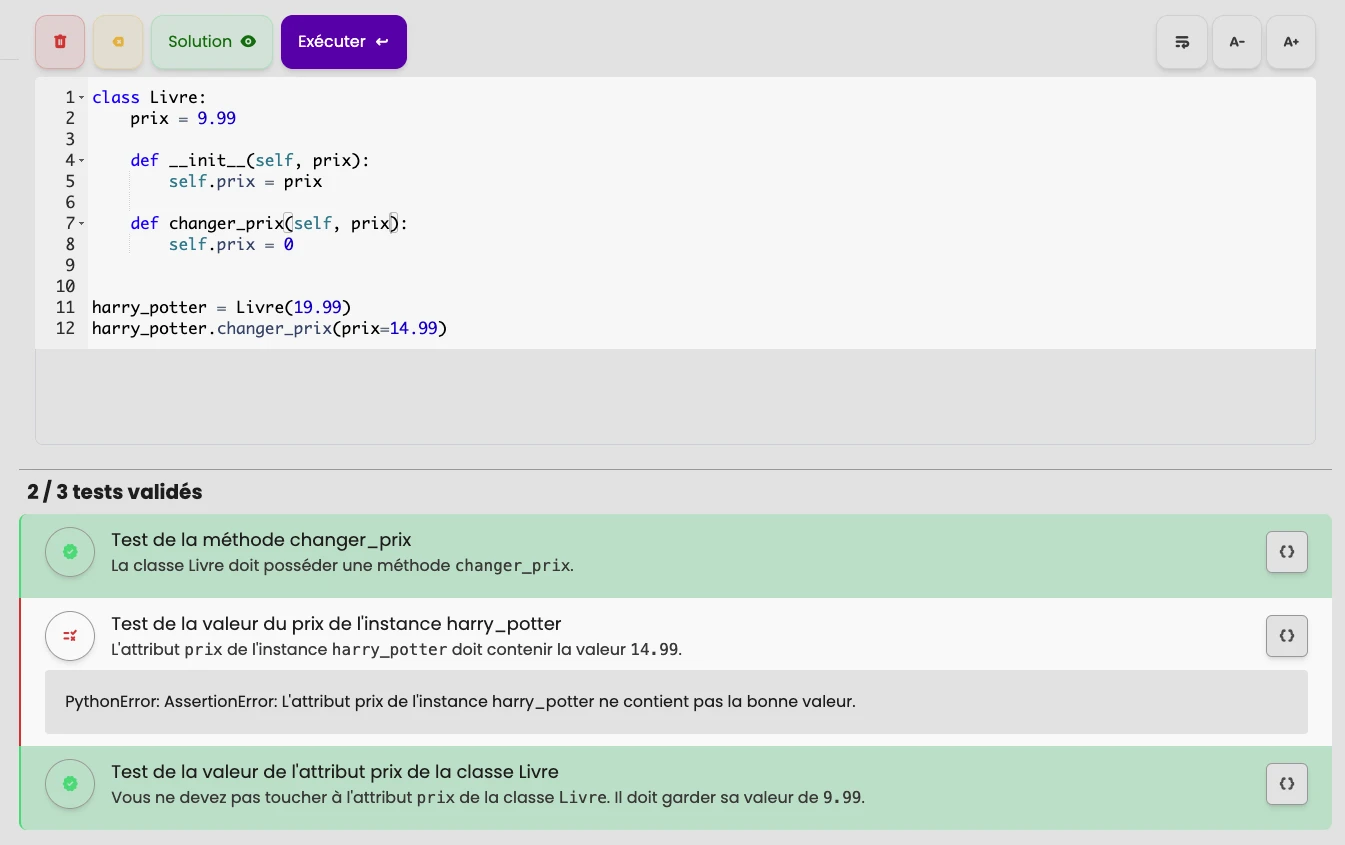Open code view for classe Livre test
The width and height of the screenshot is (1345, 845).
1287,783
